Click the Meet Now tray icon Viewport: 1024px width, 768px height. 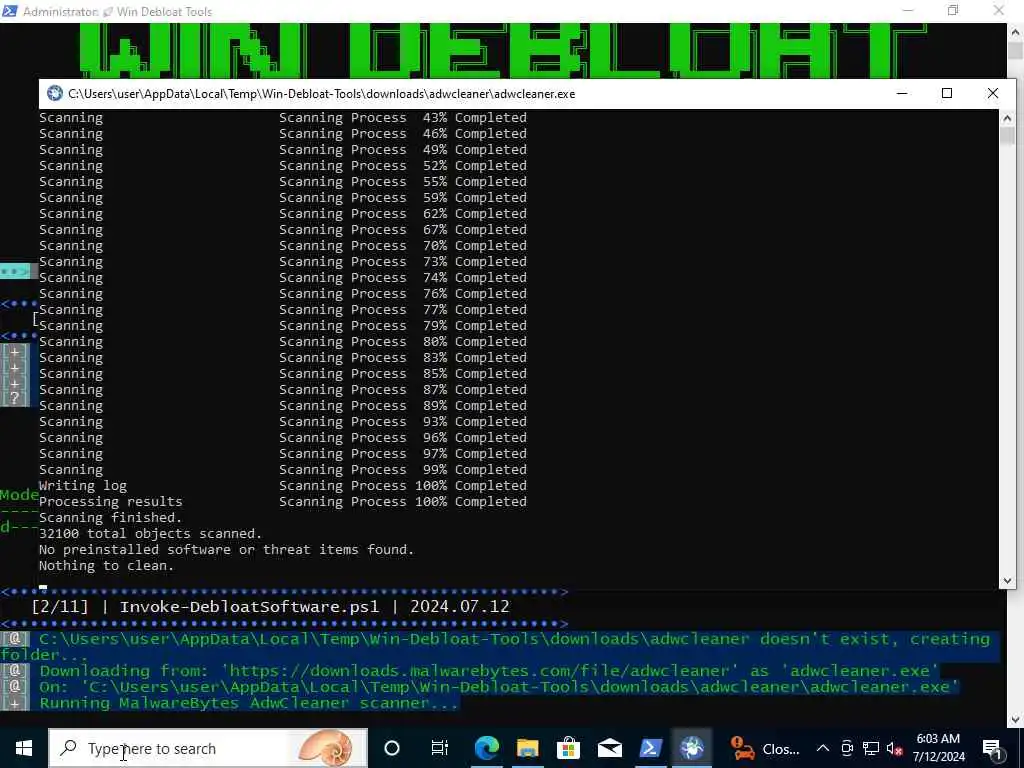click(847, 748)
